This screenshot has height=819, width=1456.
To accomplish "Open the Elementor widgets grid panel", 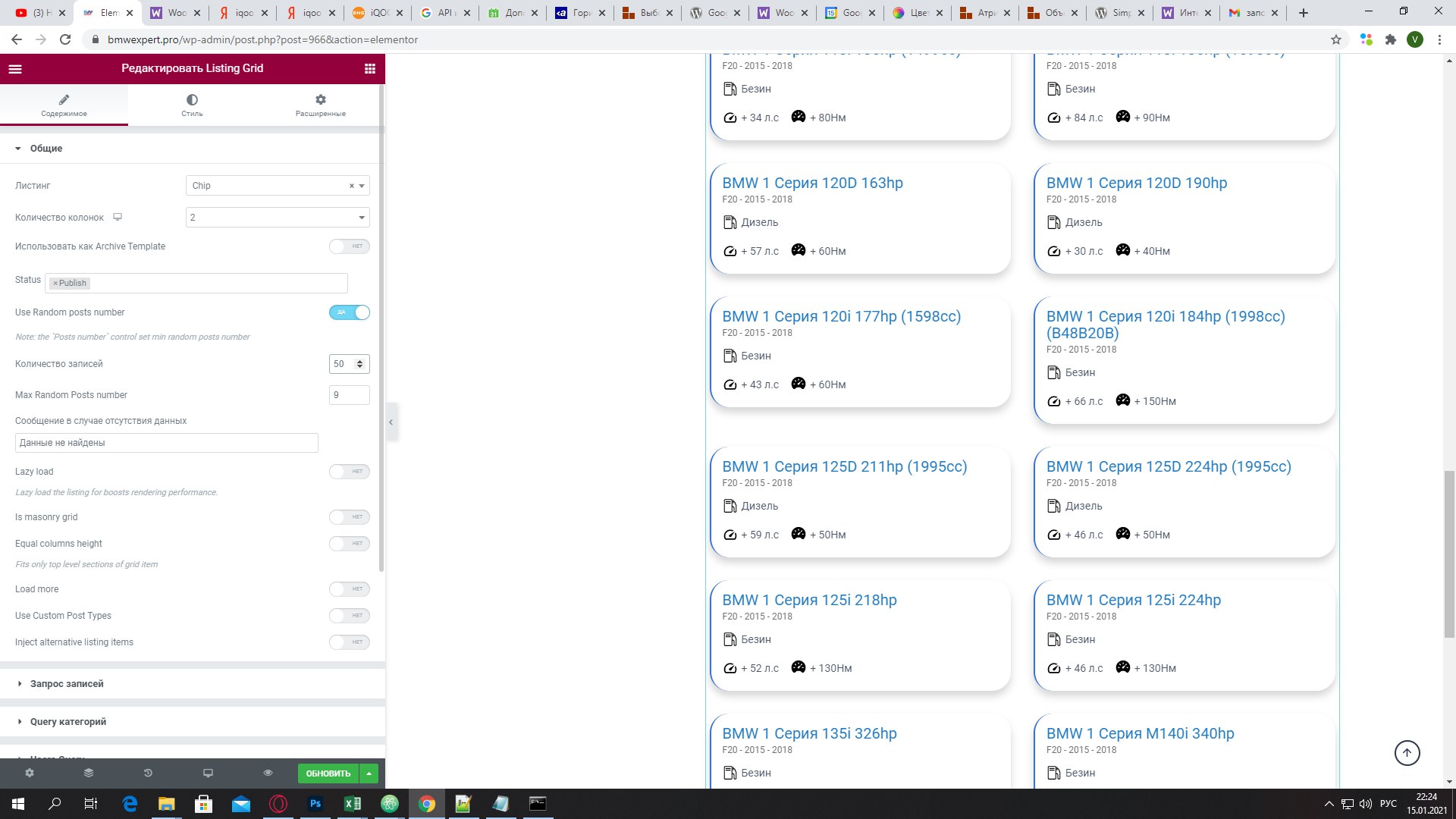I will pyautogui.click(x=369, y=68).
